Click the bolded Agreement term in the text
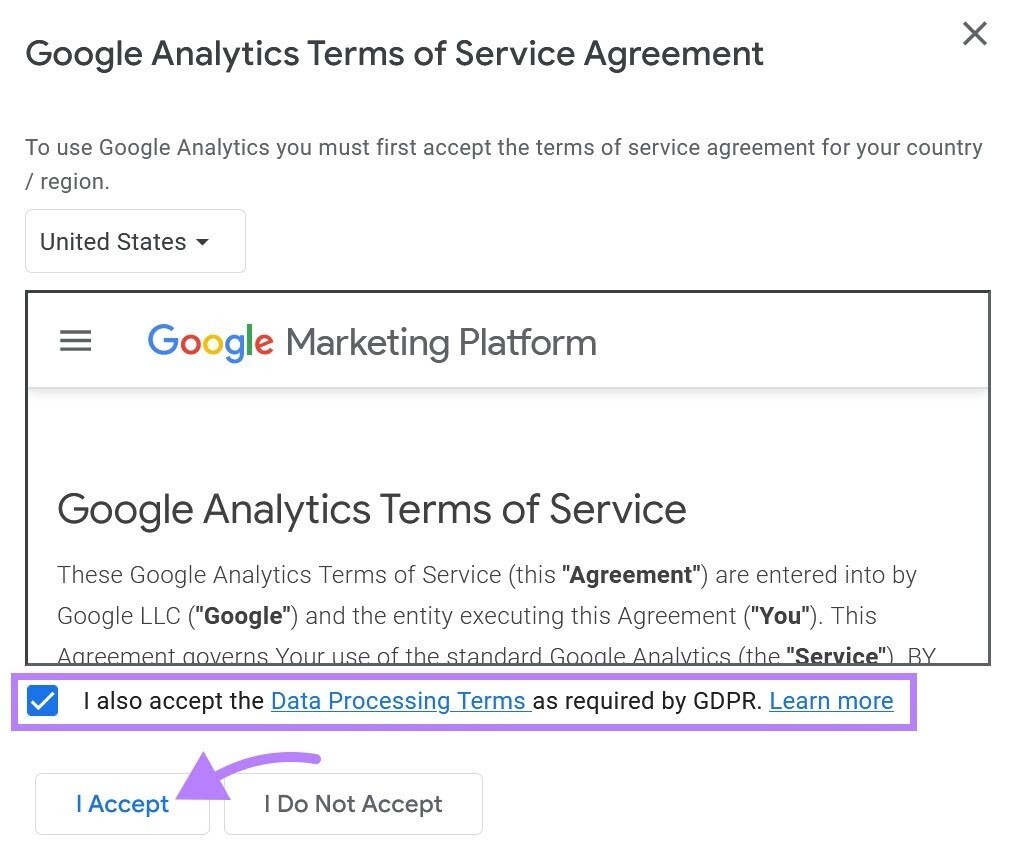Image resolution: width=1011 pixels, height=867 pixels. tap(630, 575)
